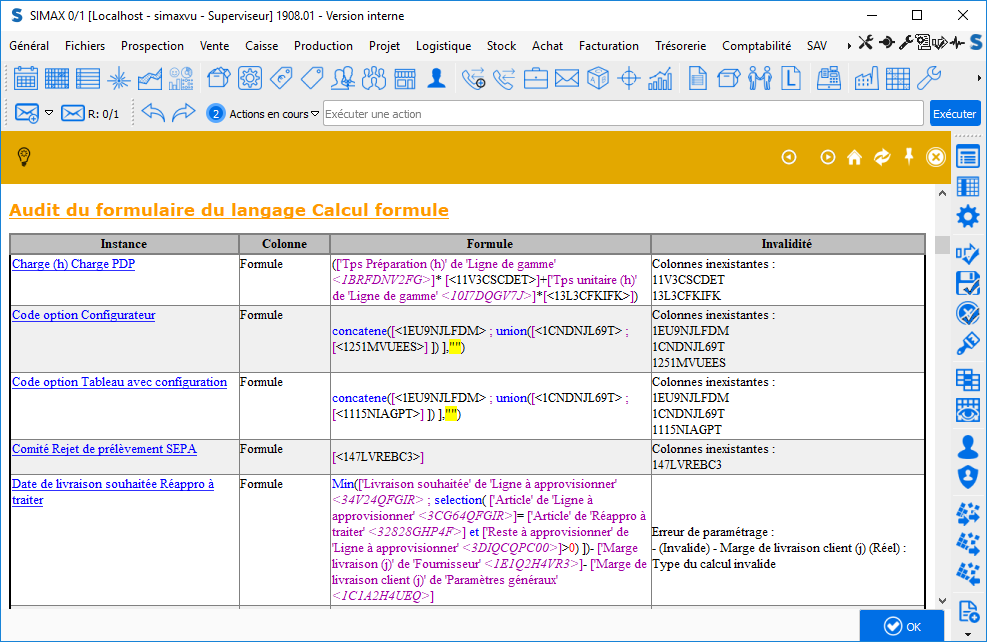The height and width of the screenshot is (642, 987).
Task: Click the refresh arrows in the yellow bar
Action: click(882, 157)
